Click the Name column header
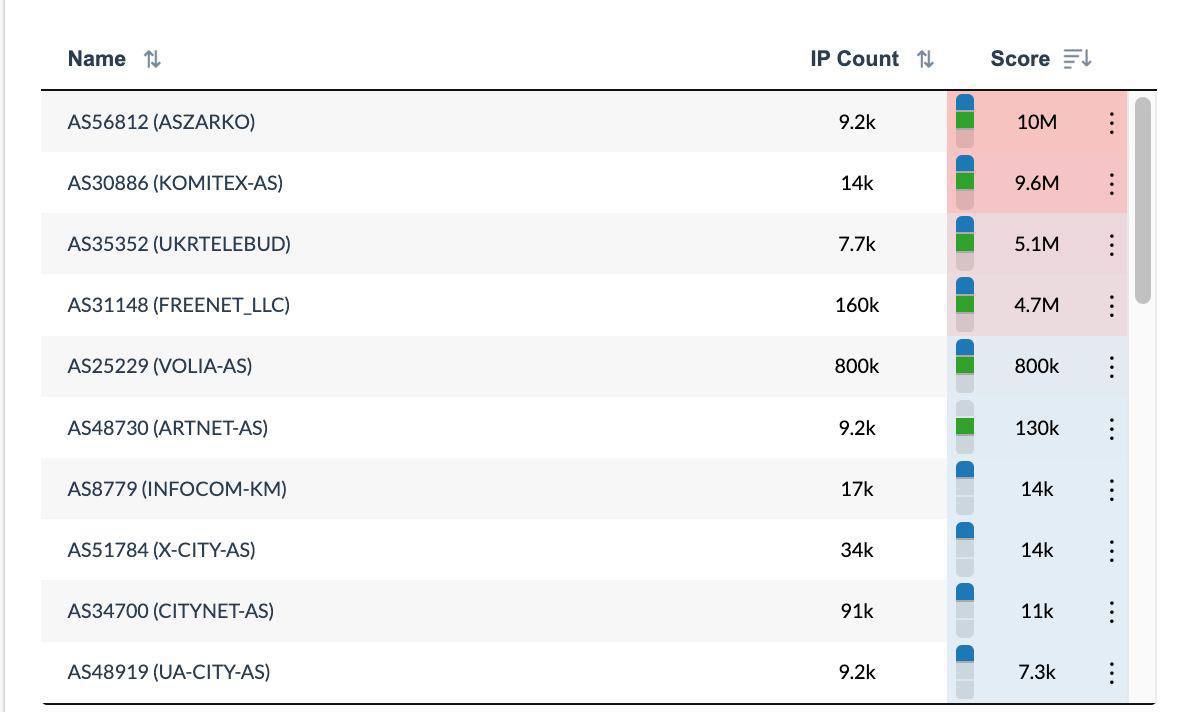Image resolution: width=1186 pixels, height=712 pixels. 97,59
